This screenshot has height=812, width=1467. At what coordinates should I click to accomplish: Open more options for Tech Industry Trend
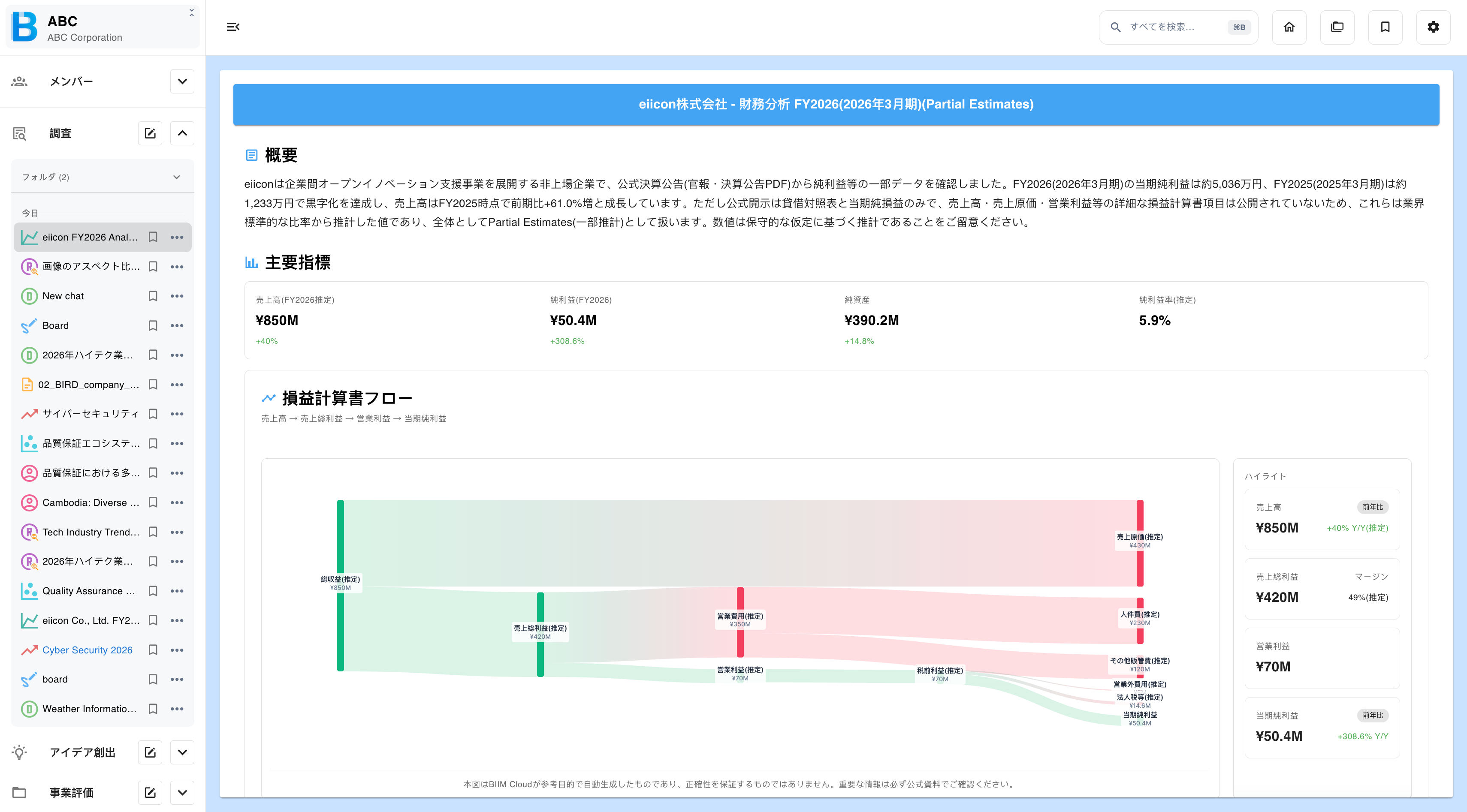(x=177, y=532)
